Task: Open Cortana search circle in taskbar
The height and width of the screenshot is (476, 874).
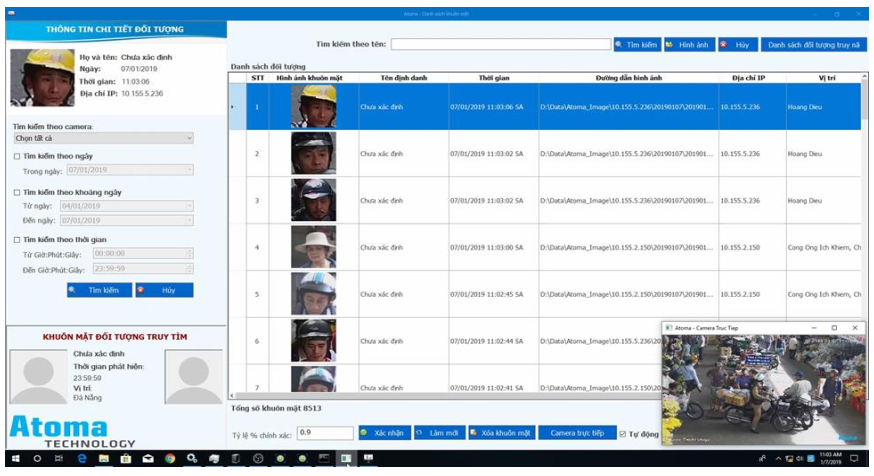Action: (37, 459)
